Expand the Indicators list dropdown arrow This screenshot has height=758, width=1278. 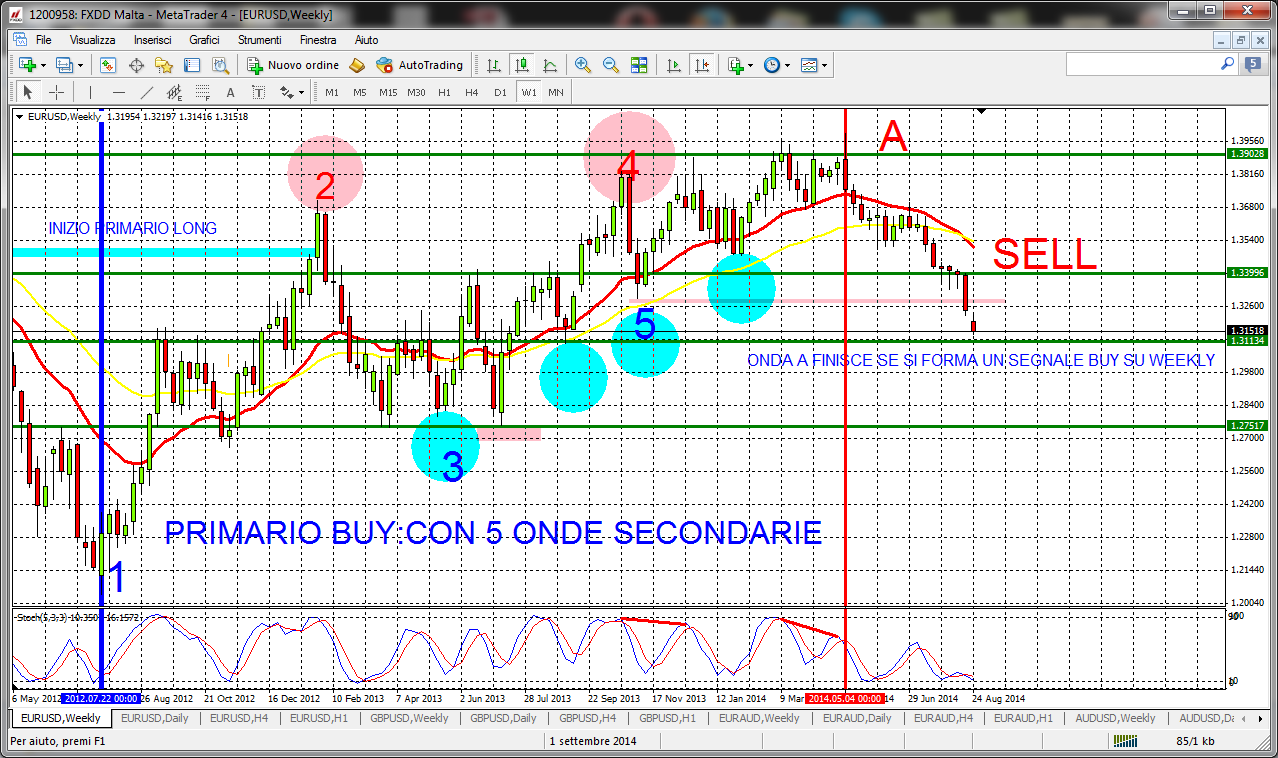(x=751, y=65)
